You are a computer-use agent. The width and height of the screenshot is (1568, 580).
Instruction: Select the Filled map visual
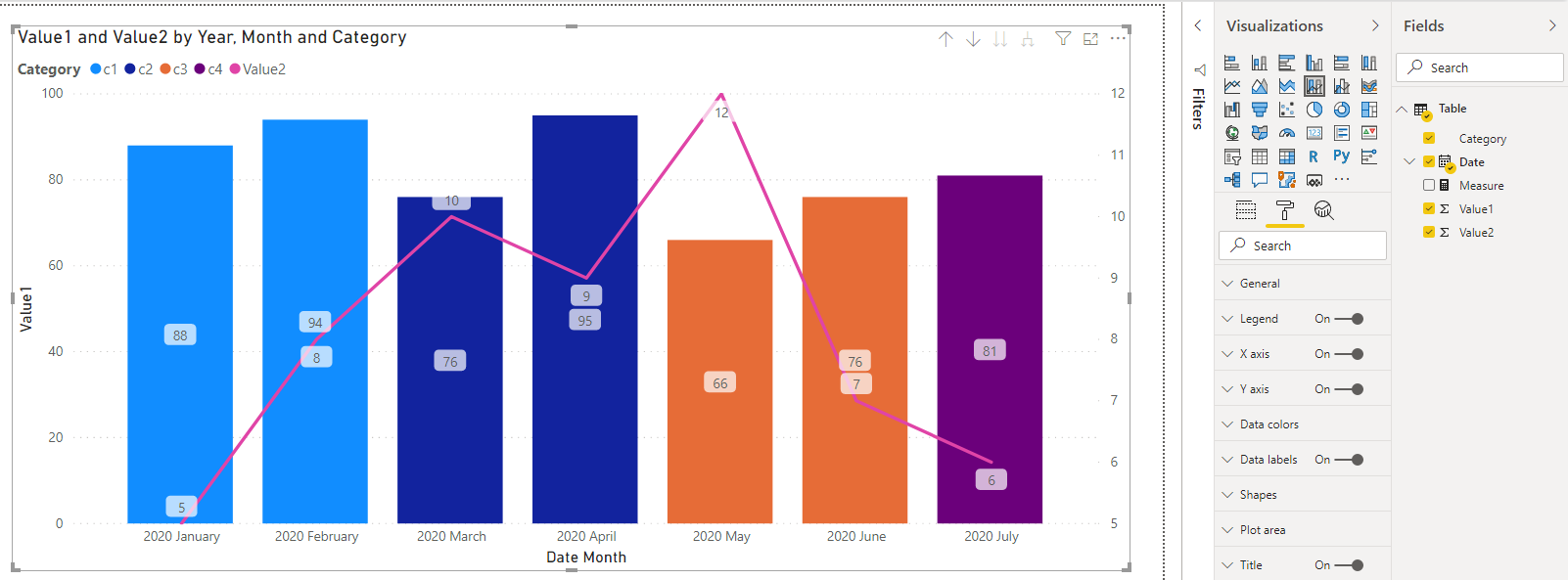(x=1260, y=133)
